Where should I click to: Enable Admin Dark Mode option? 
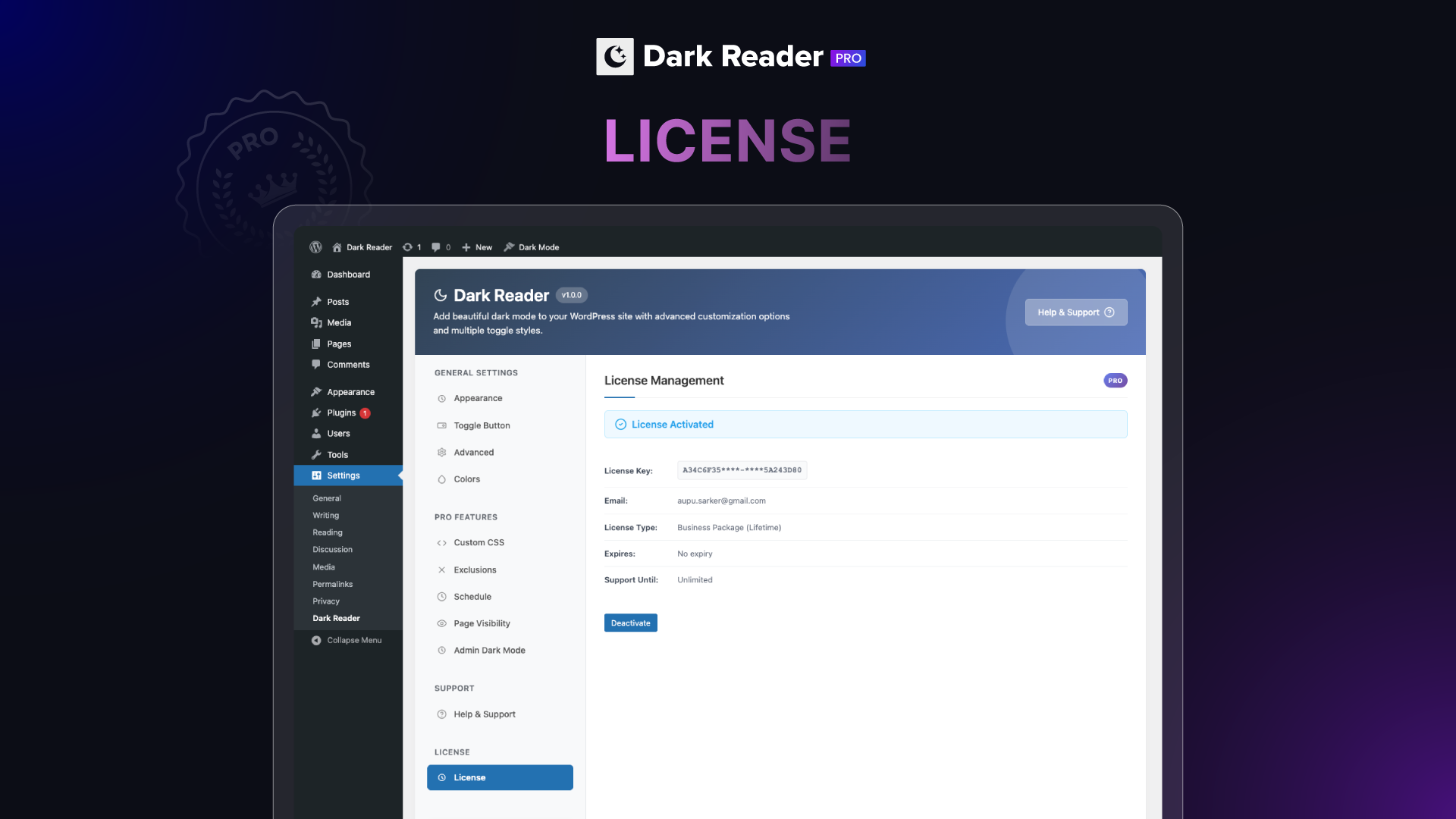[488, 650]
